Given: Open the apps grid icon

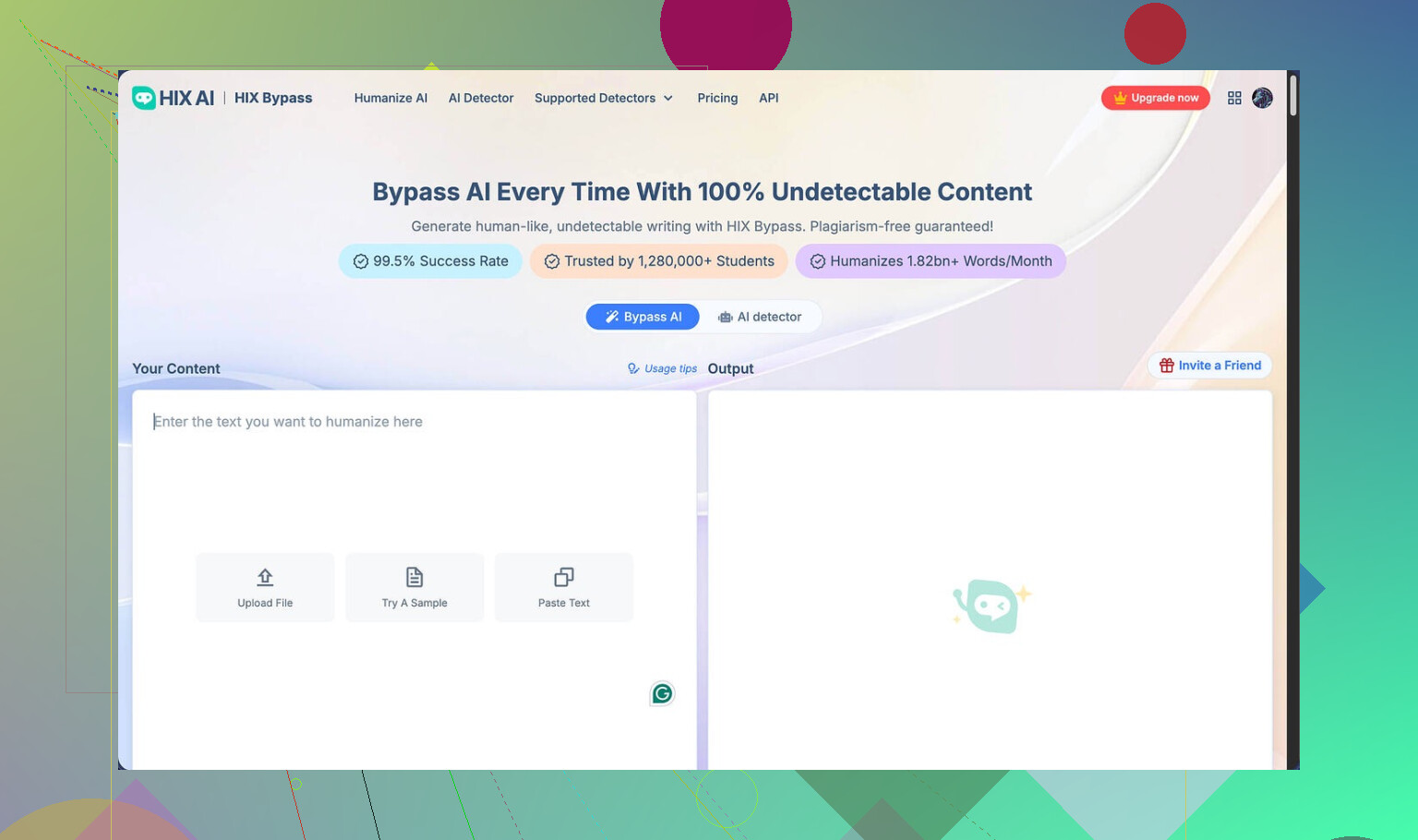Looking at the screenshot, I should click(1234, 98).
